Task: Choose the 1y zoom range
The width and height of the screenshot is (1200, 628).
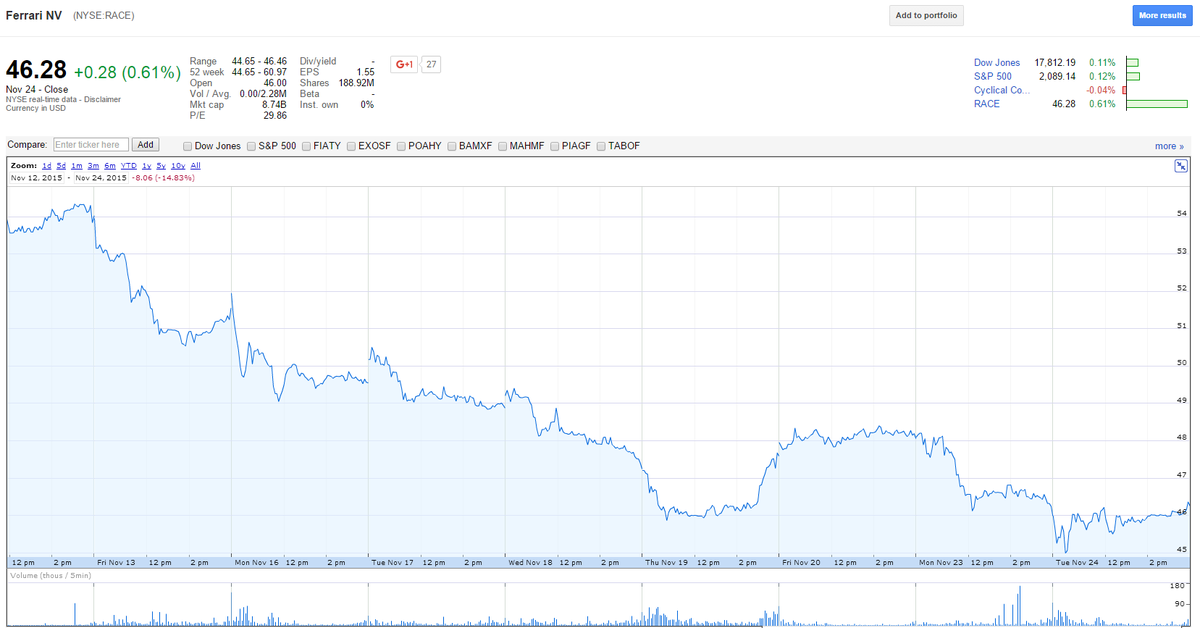Action: pyautogui.click(x=147, y=165)
